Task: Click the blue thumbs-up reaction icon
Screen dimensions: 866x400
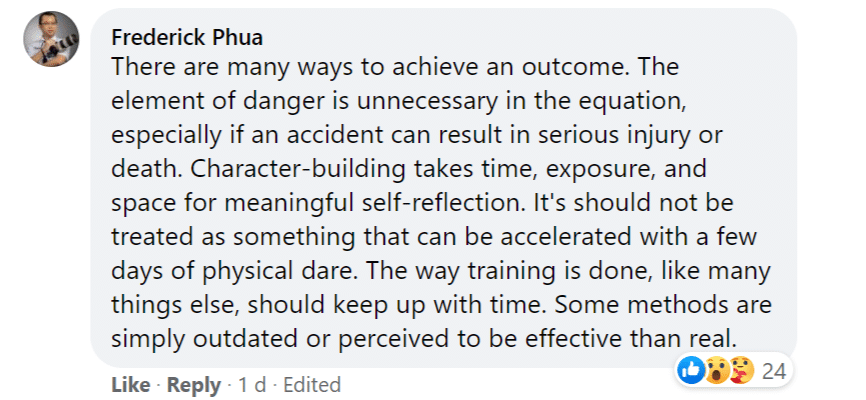Action: coord(690,371)
